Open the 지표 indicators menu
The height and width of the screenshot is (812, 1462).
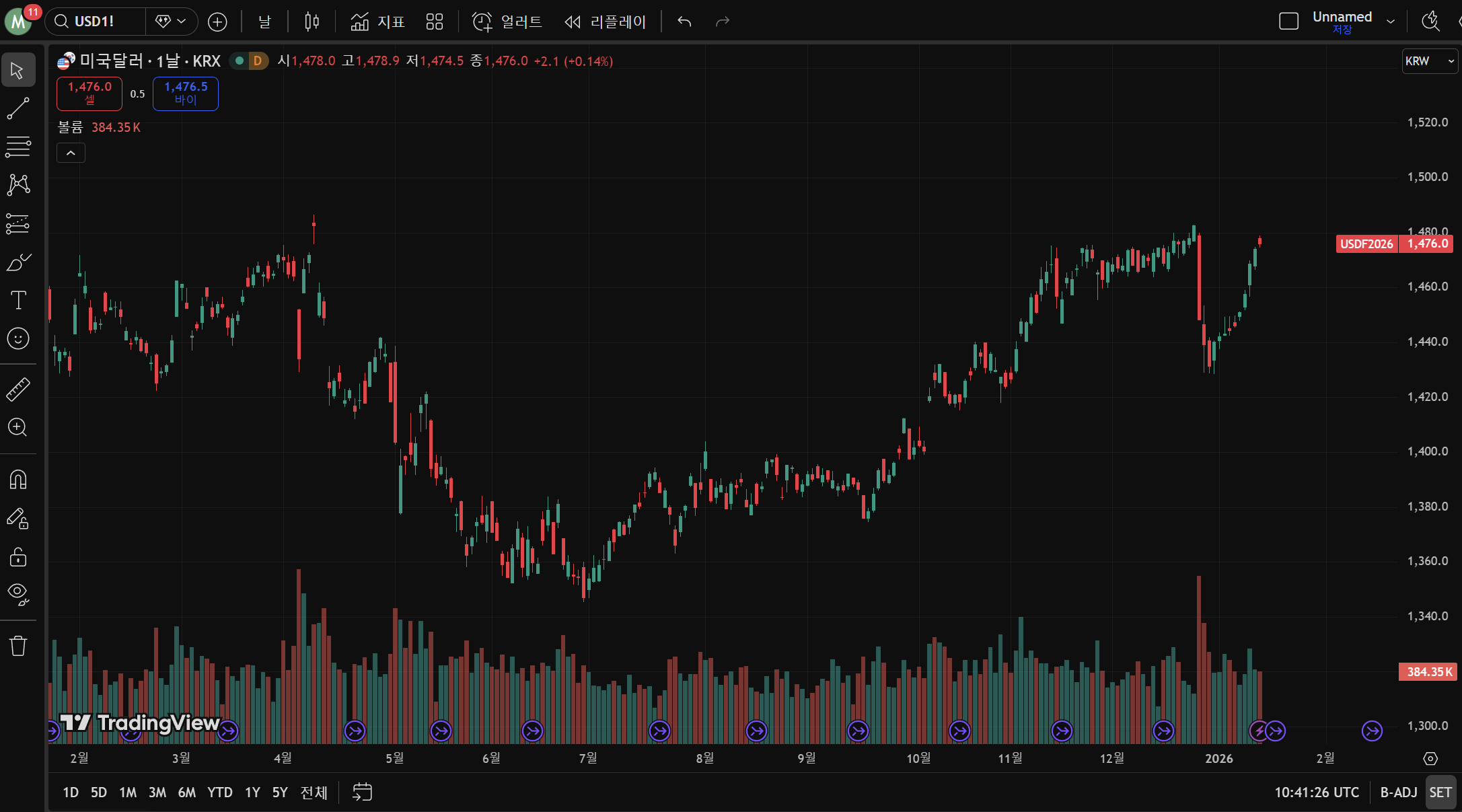[x=377, y=22]
